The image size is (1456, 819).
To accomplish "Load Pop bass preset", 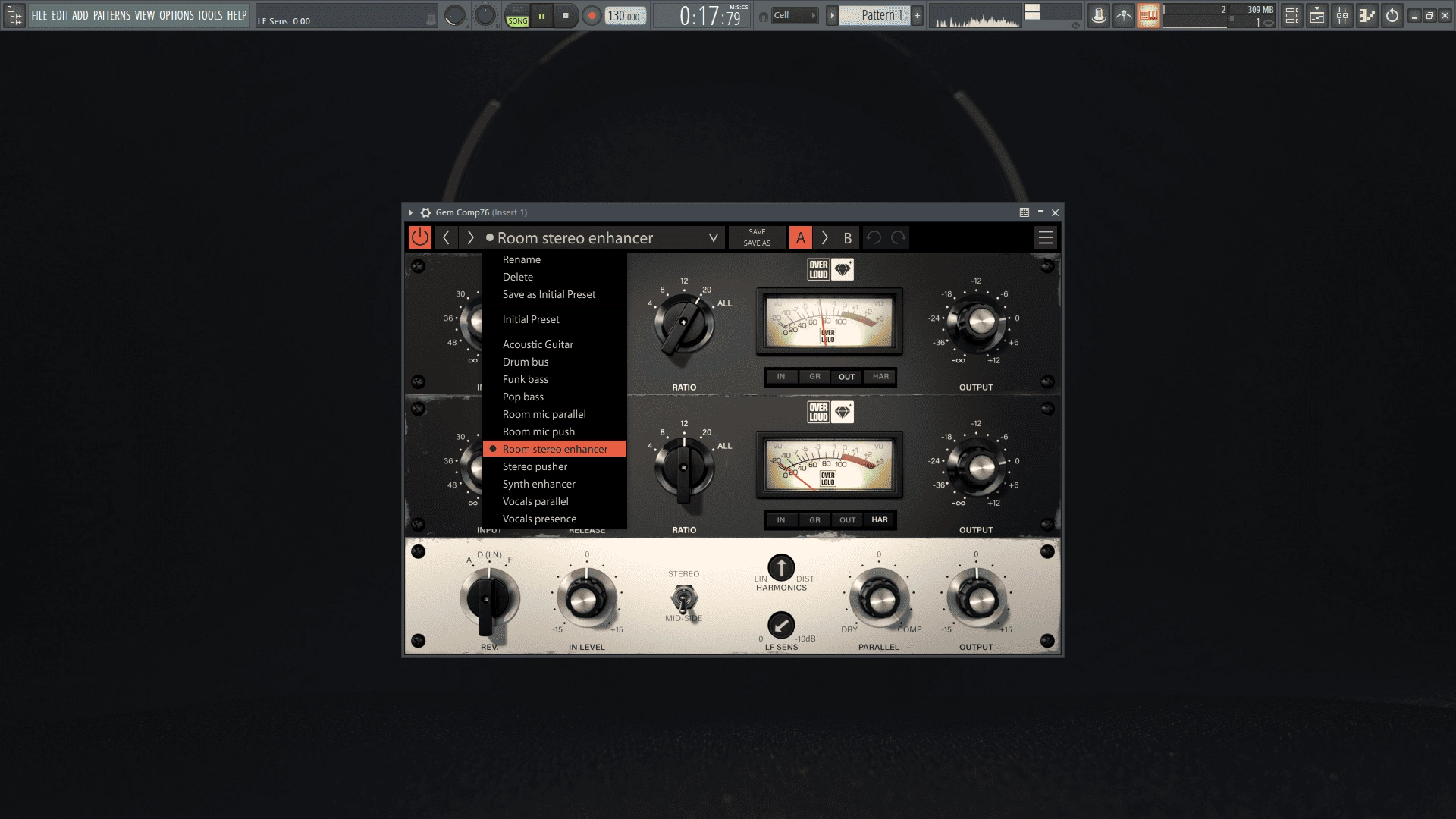I will coord(554,397).
